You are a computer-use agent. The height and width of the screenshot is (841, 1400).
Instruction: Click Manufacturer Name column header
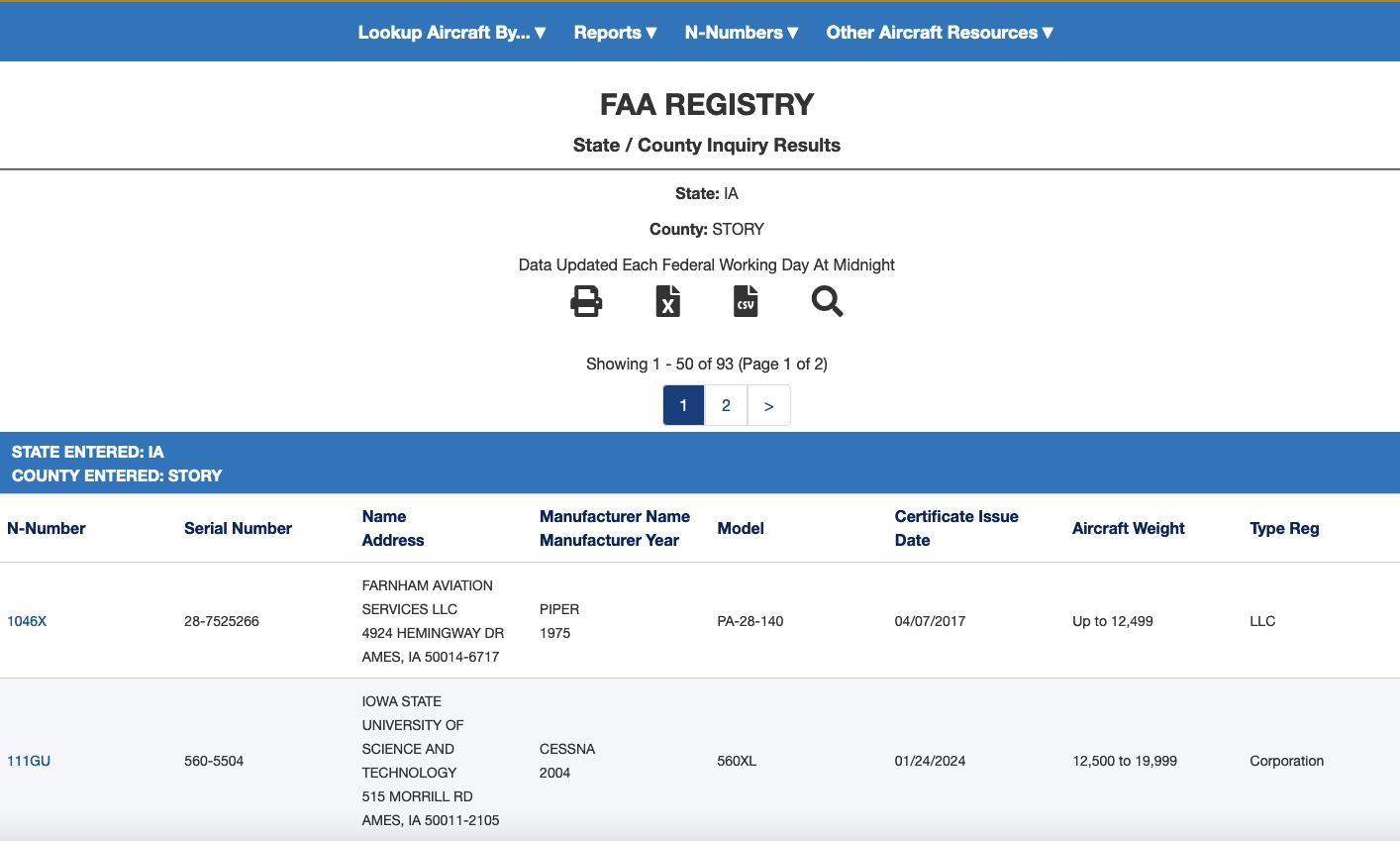click(615, 516)
